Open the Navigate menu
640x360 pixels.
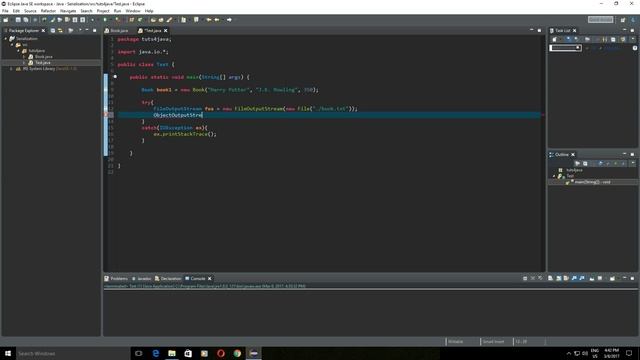pyautogui.click(x=68, y=11)
